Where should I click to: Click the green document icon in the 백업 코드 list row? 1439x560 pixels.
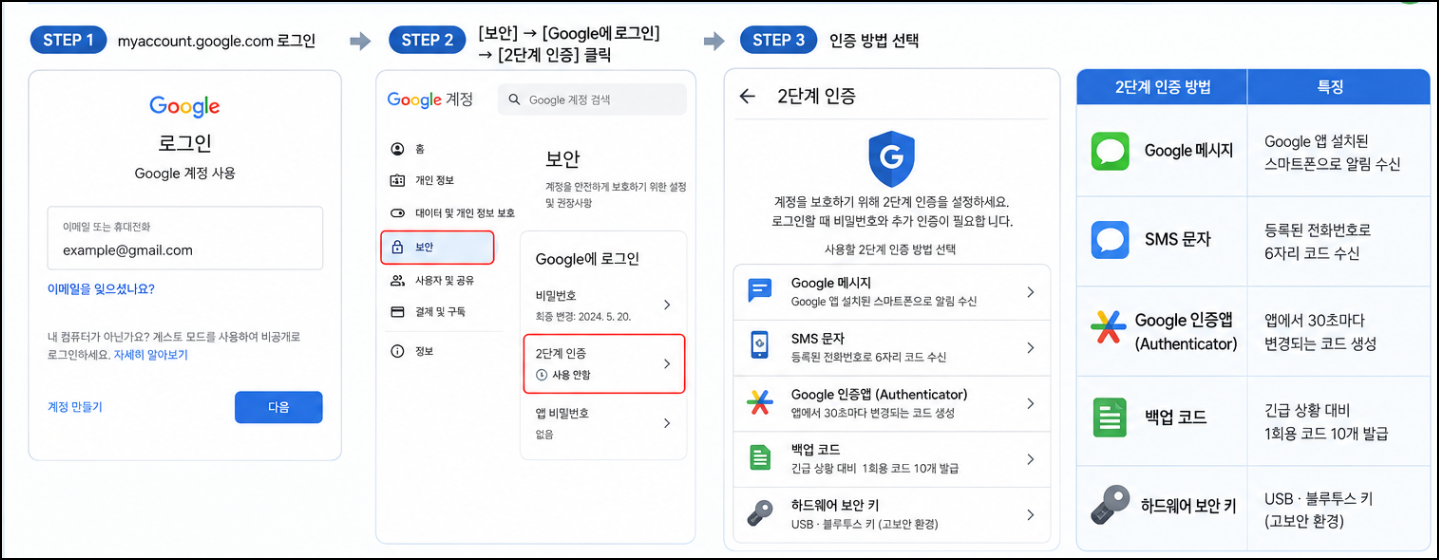tap(760, 458)
